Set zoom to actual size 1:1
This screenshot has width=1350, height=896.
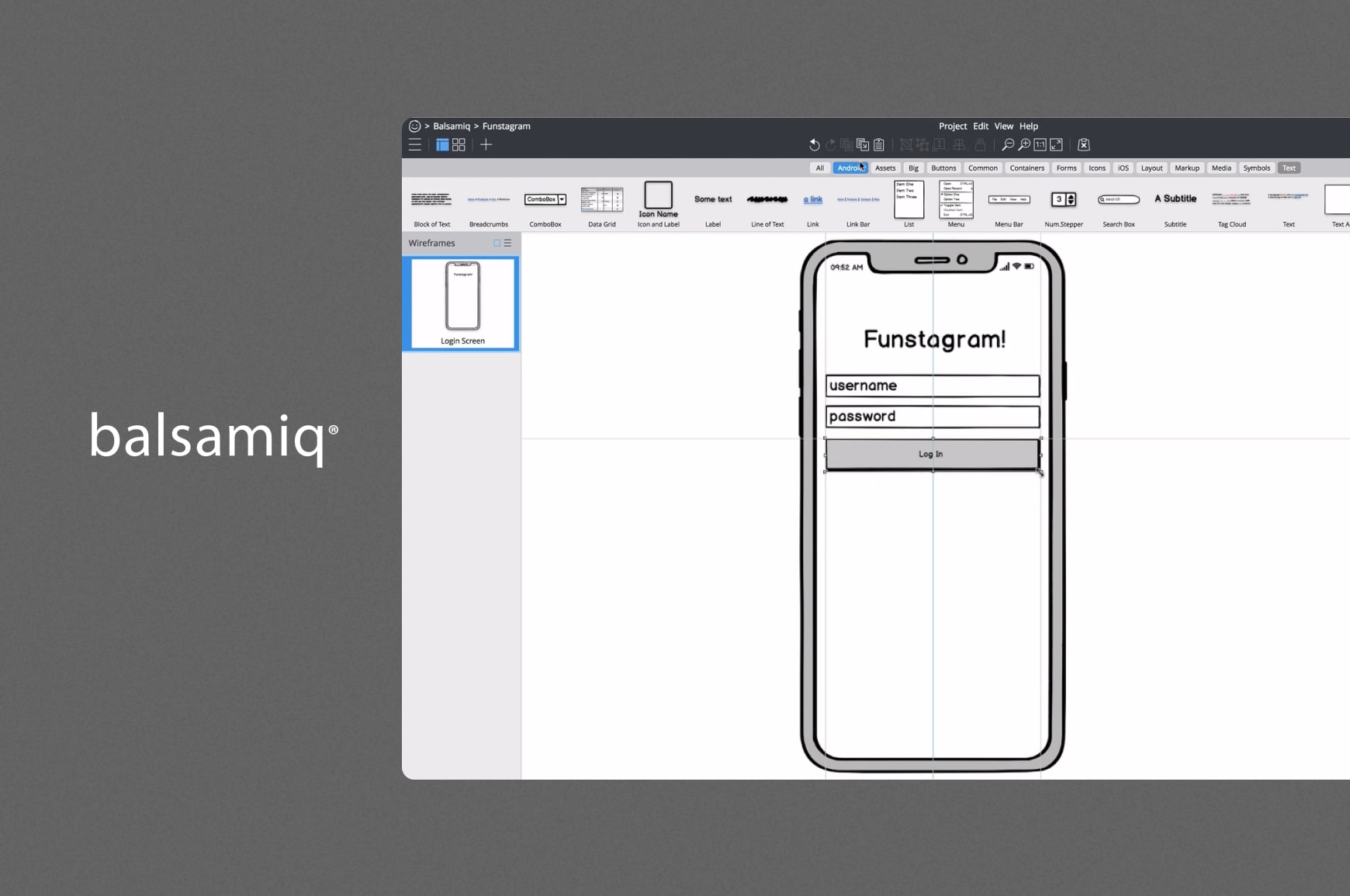(x=1040, y=145)
